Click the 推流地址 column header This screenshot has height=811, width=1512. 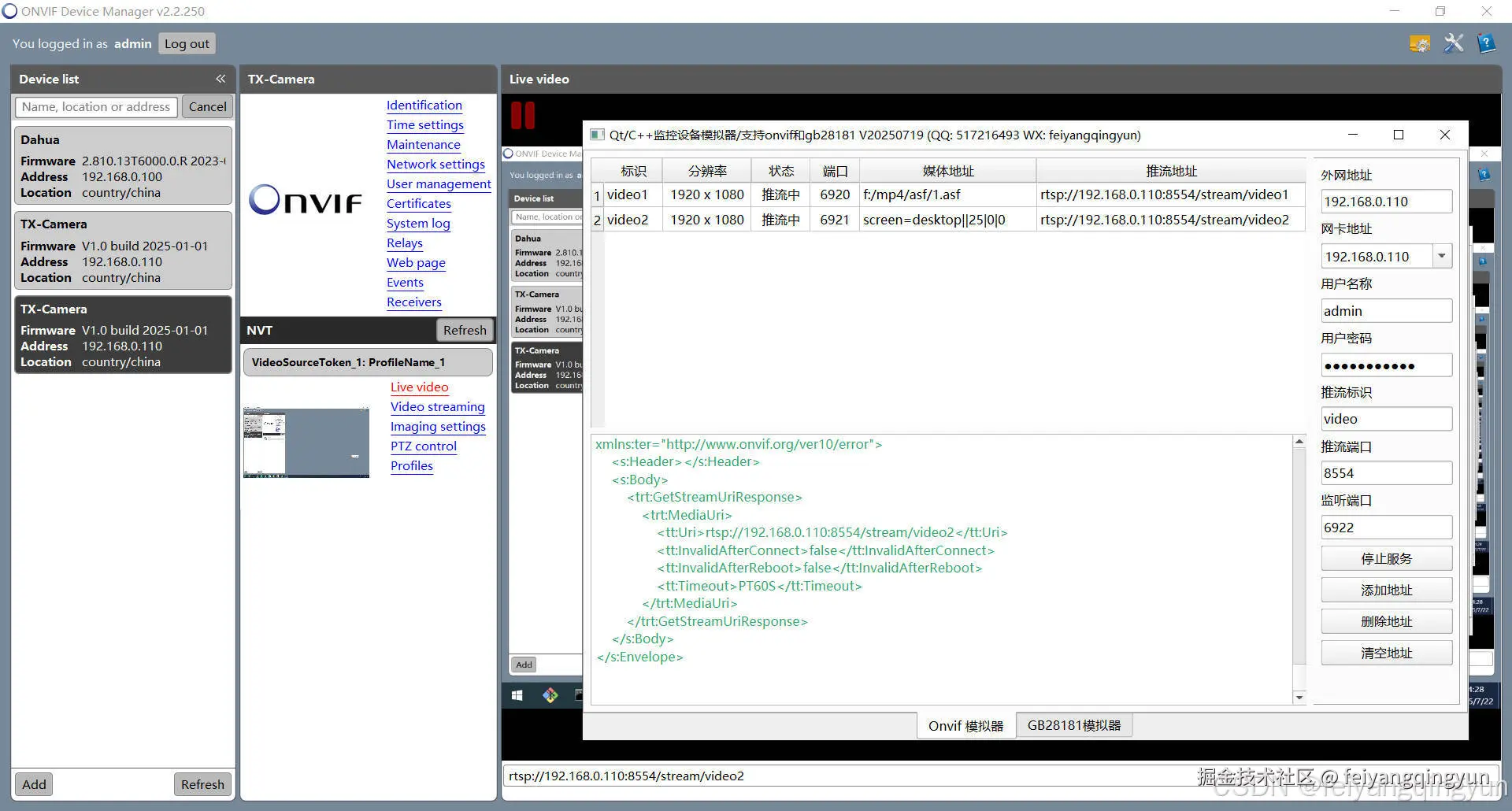[x=1171, y=171]
